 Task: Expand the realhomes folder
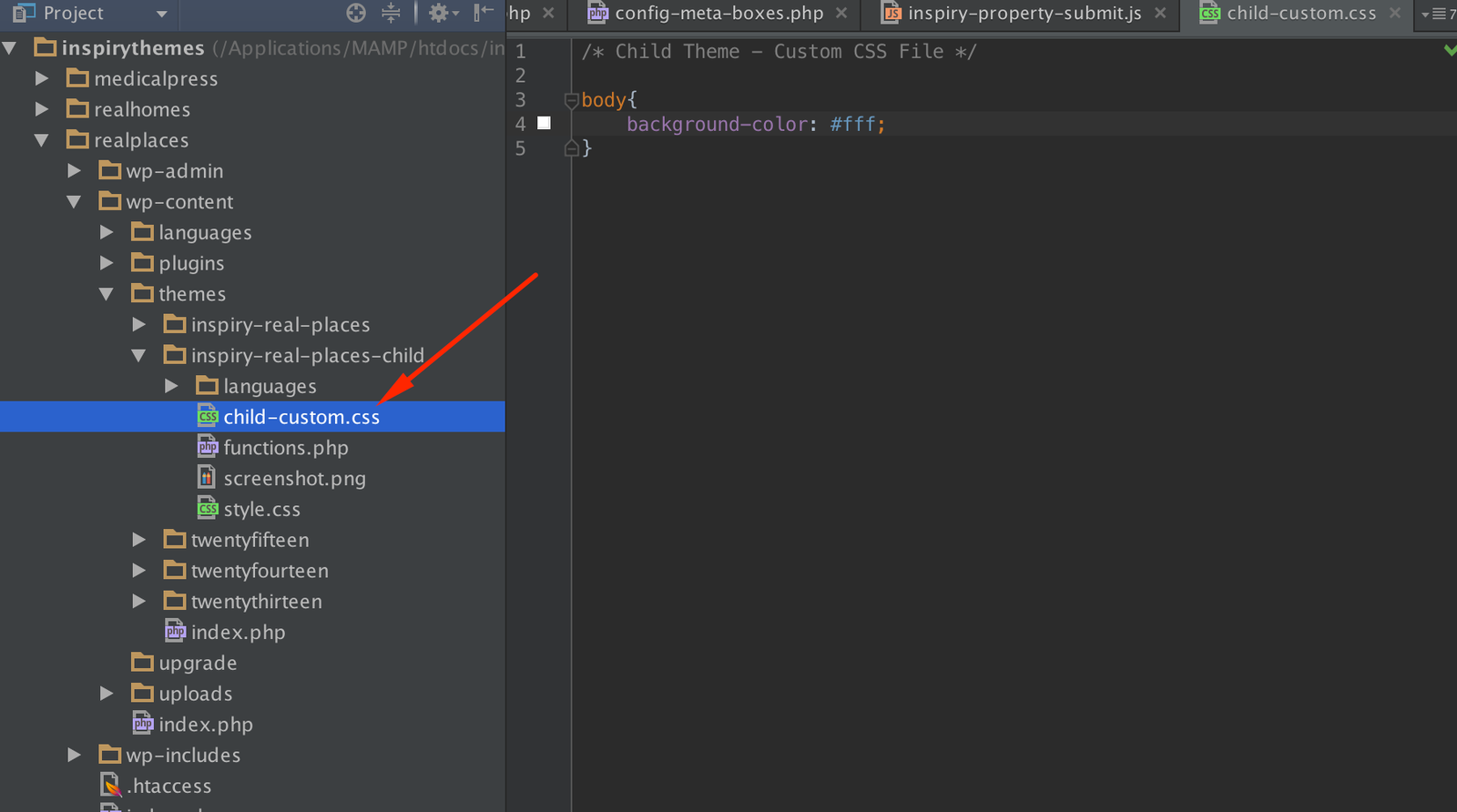click(x=42, y=109)
